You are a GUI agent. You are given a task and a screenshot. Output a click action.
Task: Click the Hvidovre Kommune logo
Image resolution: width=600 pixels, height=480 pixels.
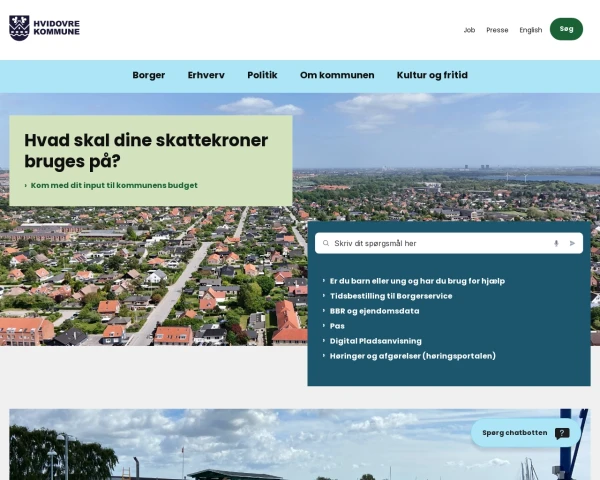(44, 28)
